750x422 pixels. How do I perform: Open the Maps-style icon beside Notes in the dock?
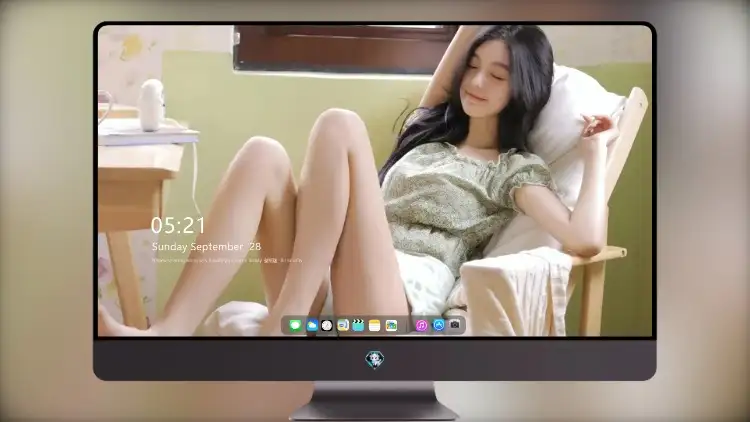pos(391,326)
